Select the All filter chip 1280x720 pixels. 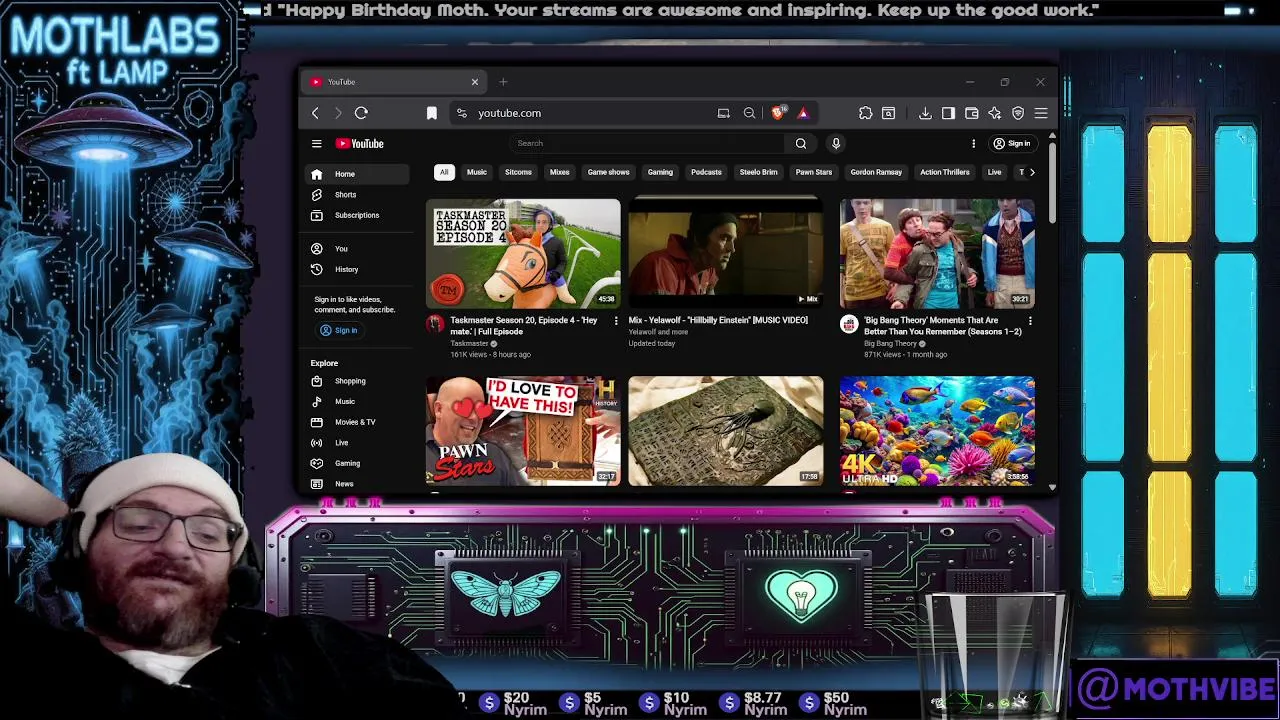444,172
